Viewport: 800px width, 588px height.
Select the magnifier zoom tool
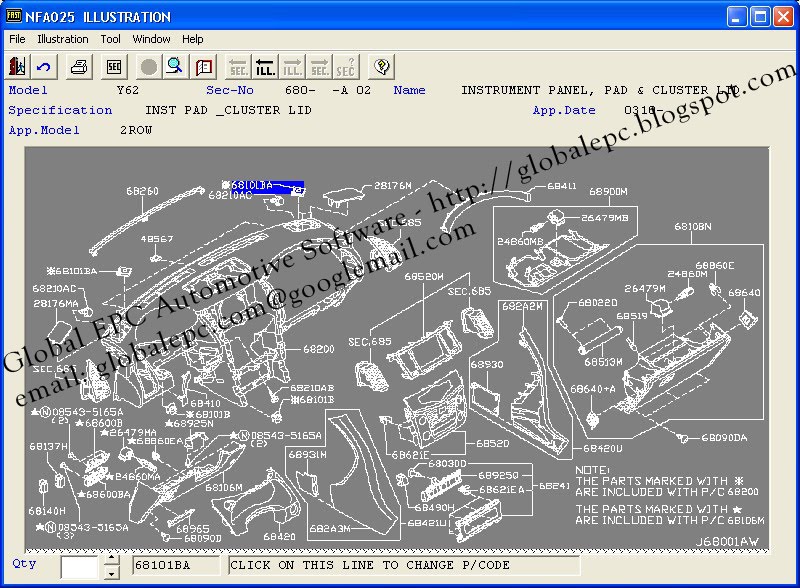tap(175, 67)
